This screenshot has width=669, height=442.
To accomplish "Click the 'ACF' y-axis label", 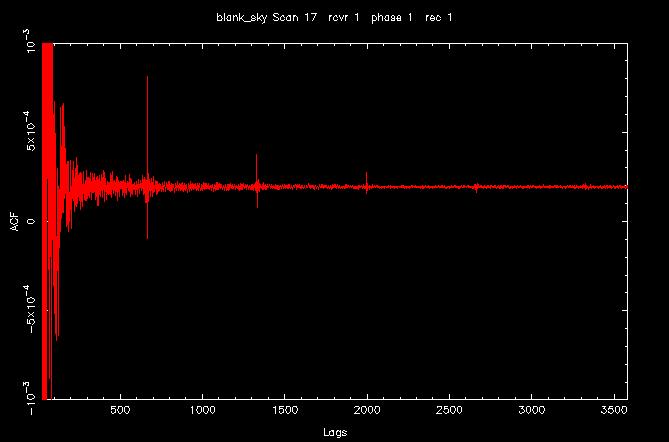I will (x=15, y=221).
